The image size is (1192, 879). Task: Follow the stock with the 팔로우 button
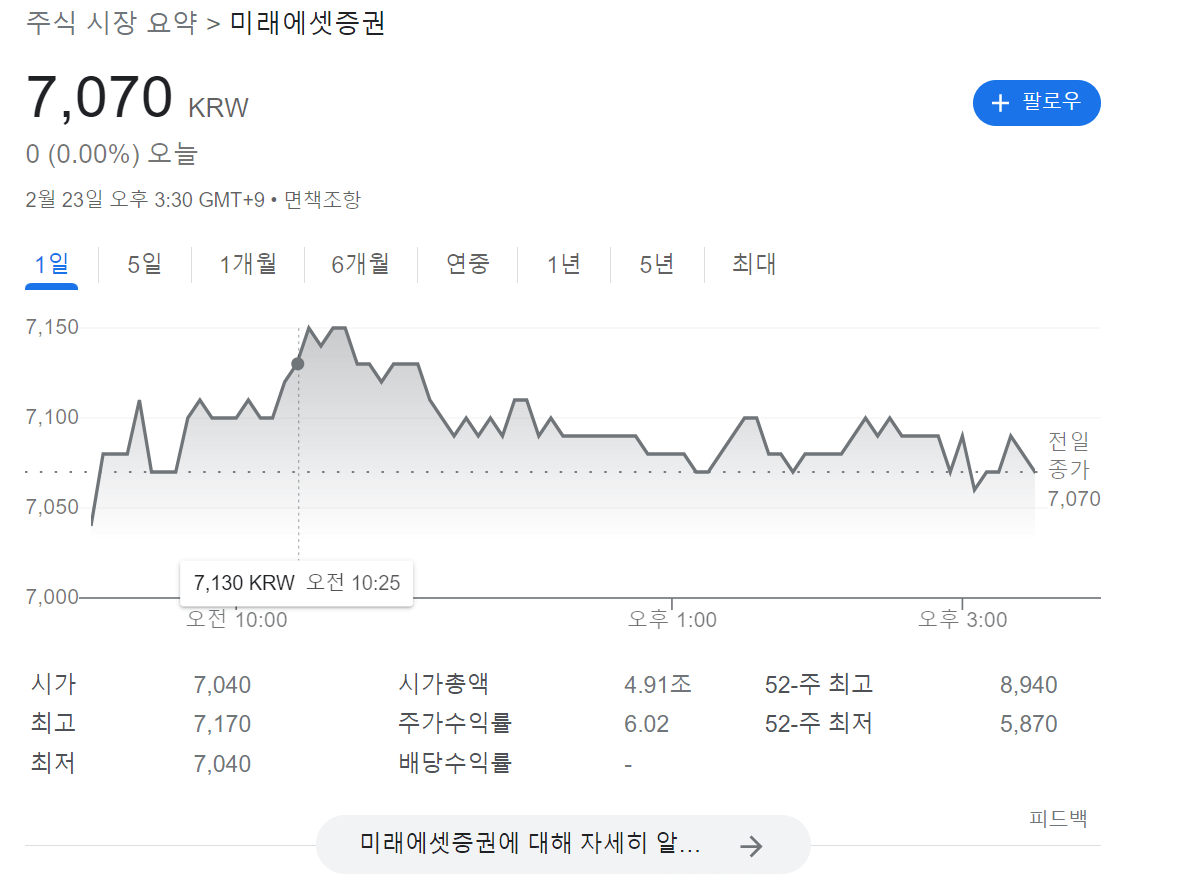click(1036, 103)
